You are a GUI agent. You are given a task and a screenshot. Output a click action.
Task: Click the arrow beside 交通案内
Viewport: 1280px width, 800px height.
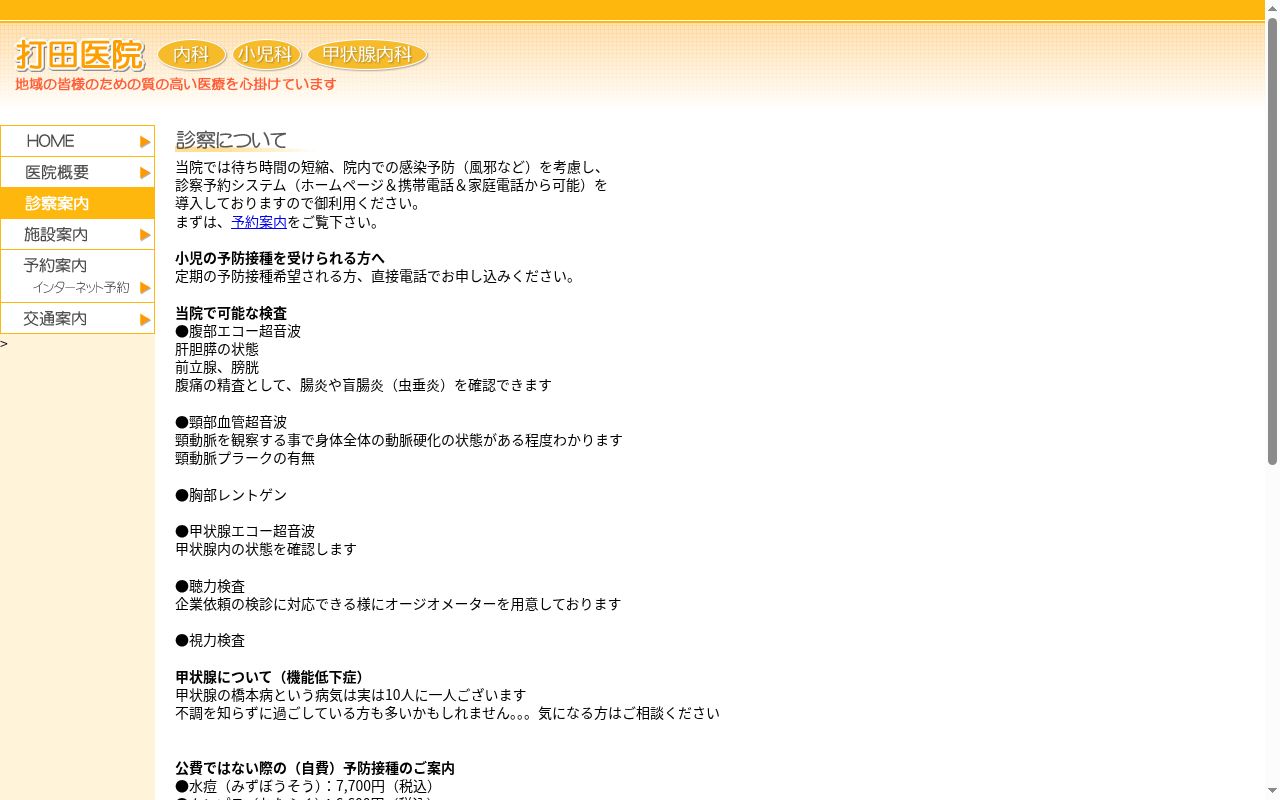[145, 320]
